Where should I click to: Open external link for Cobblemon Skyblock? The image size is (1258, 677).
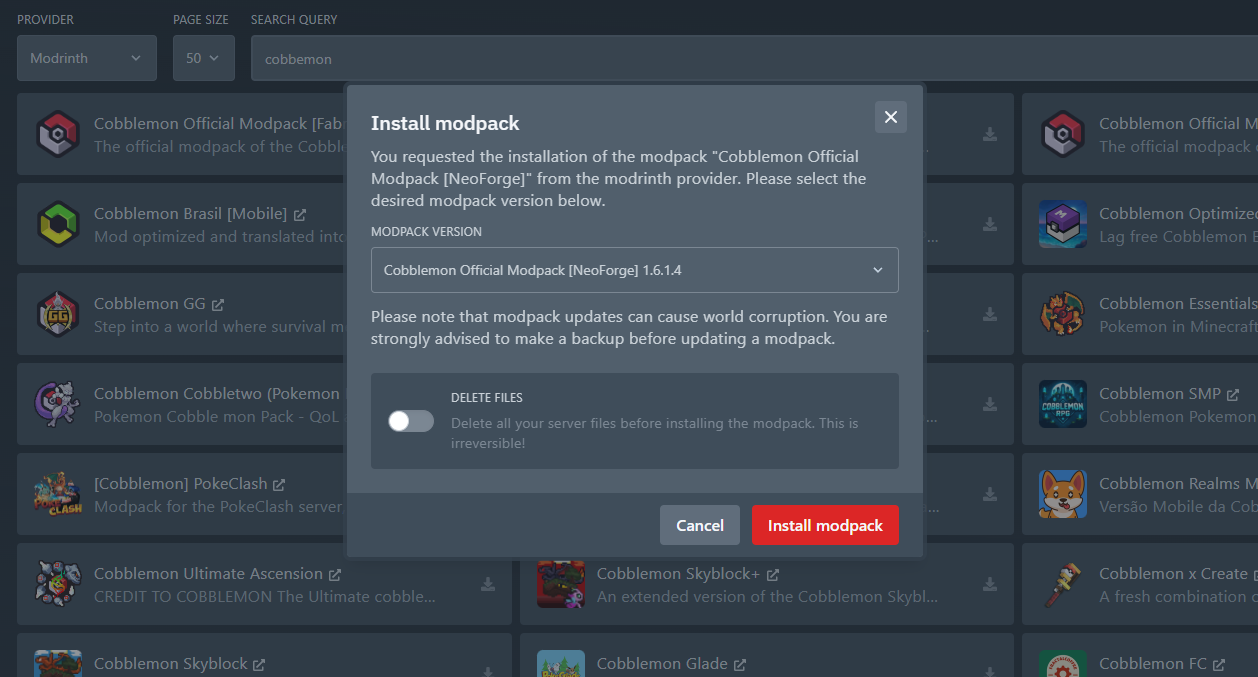click(259, 664)
